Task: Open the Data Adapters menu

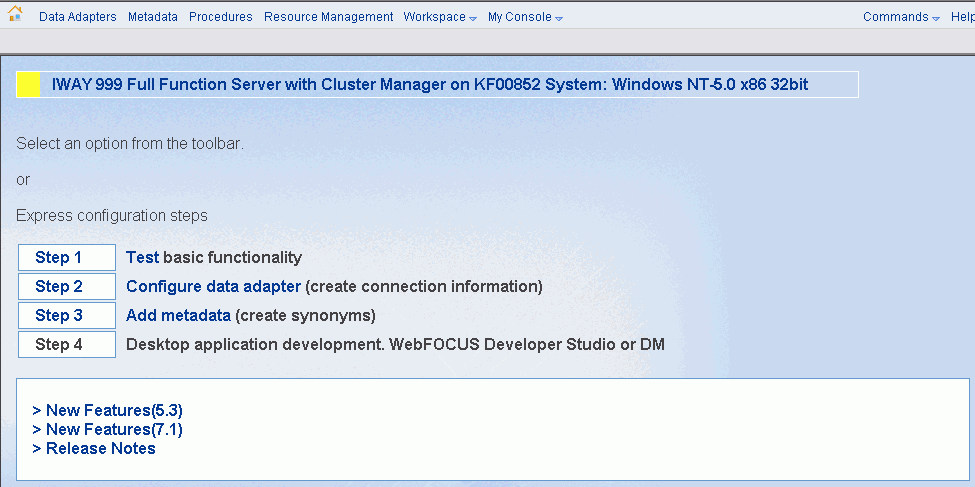Action: 78,17
